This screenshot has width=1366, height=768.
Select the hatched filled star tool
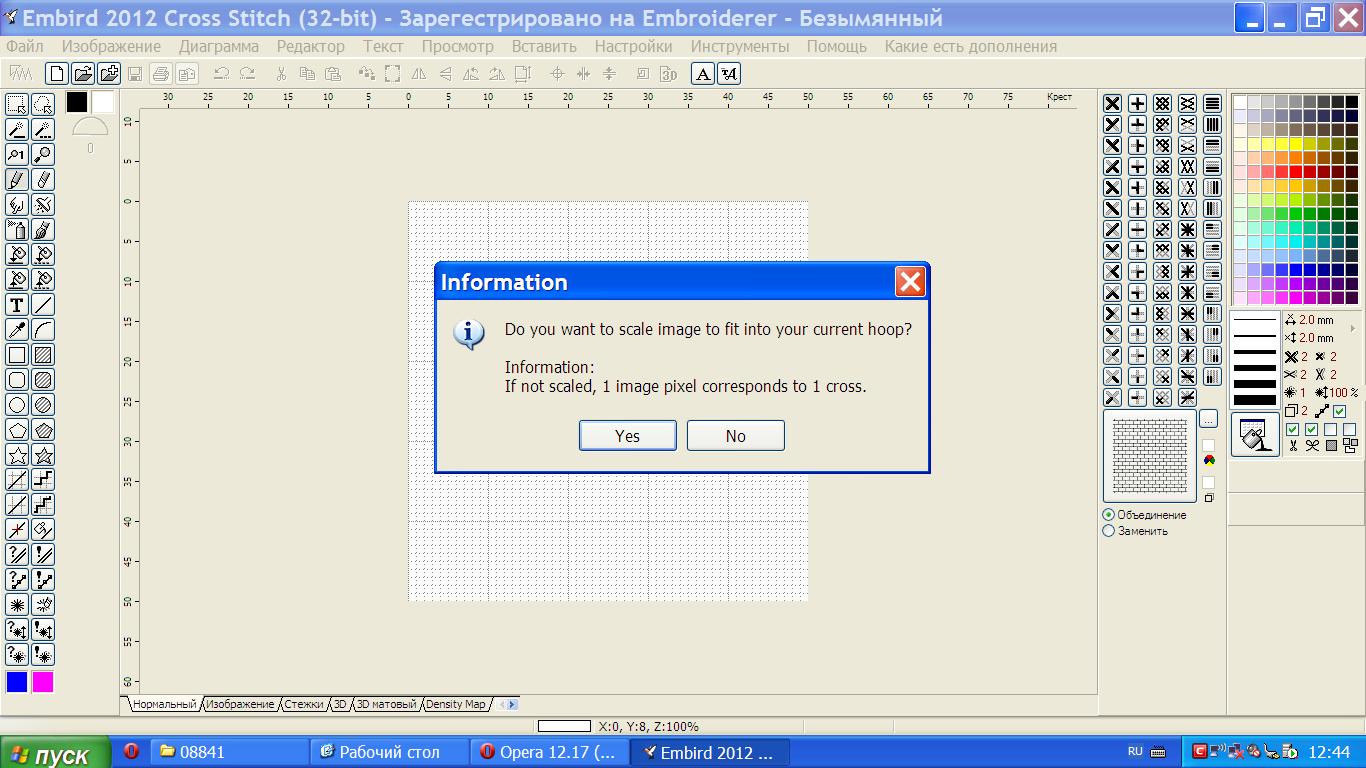[x=43, y=455]
